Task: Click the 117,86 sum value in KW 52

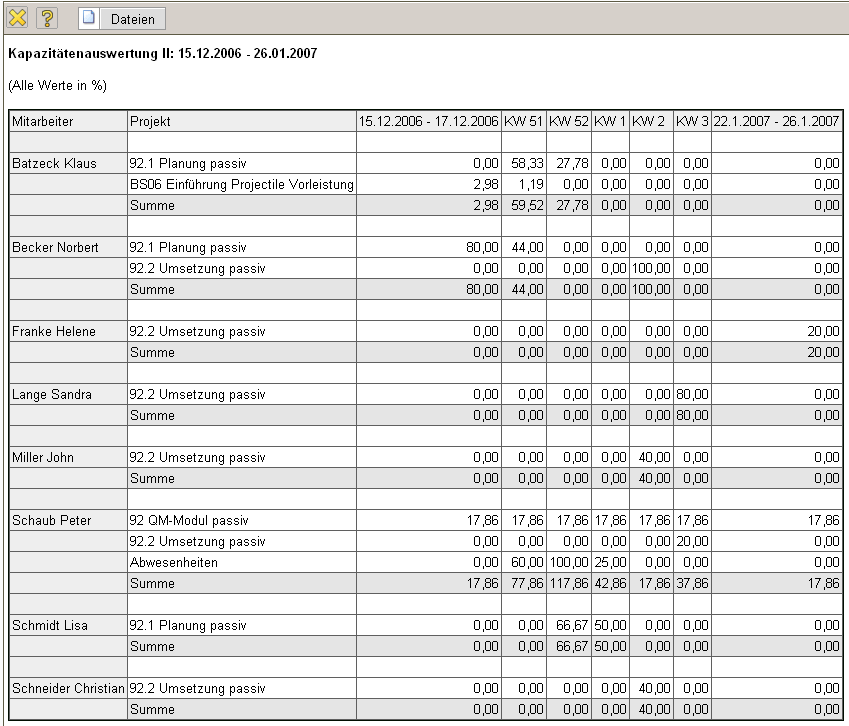Action: click(x=569, y=583)
